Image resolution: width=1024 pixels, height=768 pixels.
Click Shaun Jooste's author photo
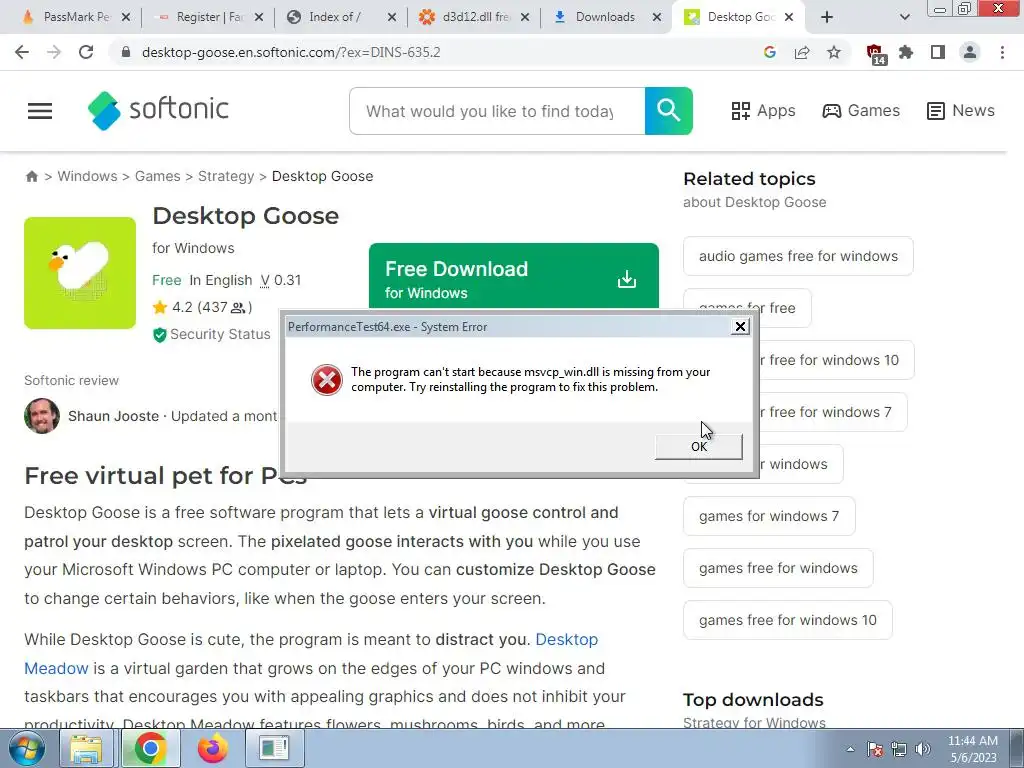(x=42, y=416)
